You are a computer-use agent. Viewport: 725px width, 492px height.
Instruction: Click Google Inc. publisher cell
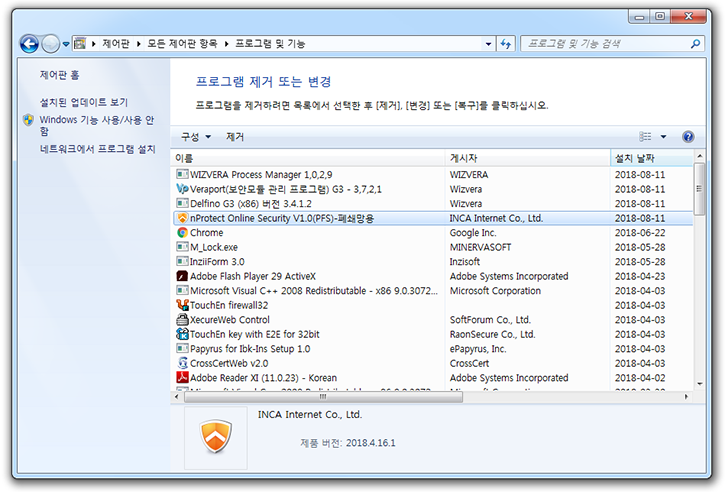(x=473, y=233)
